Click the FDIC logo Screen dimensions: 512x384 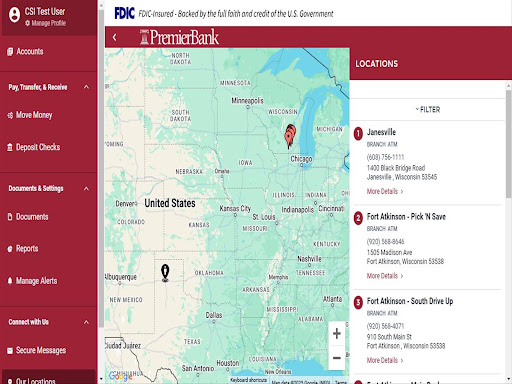tap(124, 13)
